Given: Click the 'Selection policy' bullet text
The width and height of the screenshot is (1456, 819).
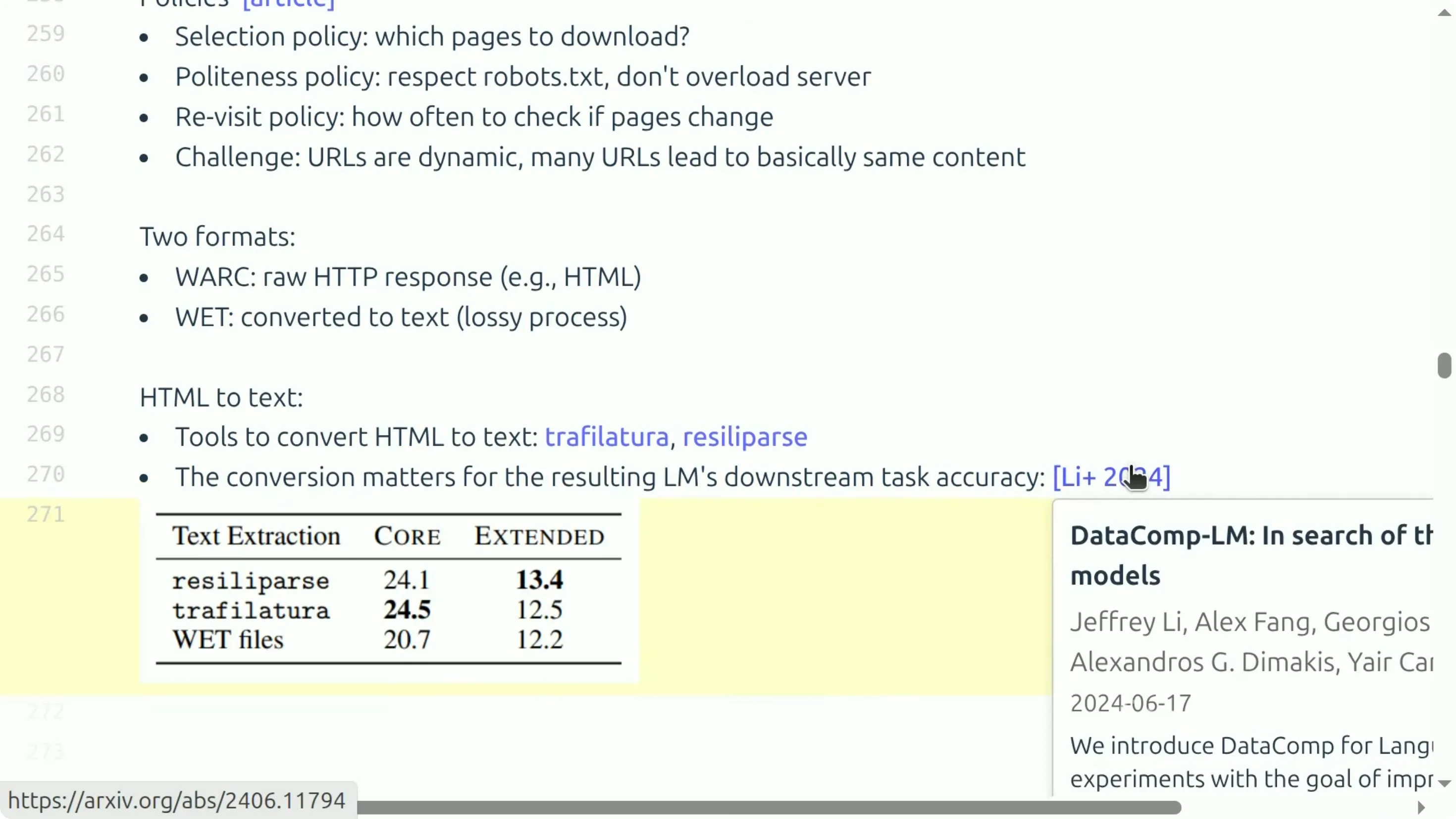Looking at the screenshot, I should [432, 37].
